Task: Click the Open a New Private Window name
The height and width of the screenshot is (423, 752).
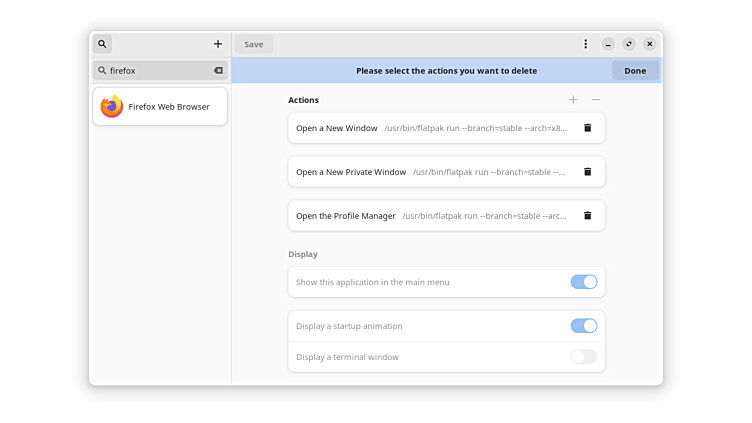Action: [x=351, y=172]
